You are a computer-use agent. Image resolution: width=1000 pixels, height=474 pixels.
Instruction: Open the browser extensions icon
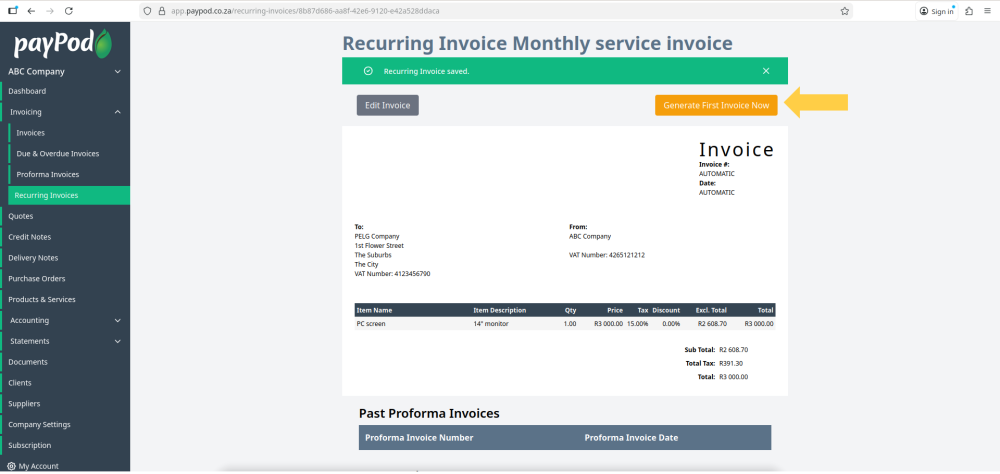[969, 11]
